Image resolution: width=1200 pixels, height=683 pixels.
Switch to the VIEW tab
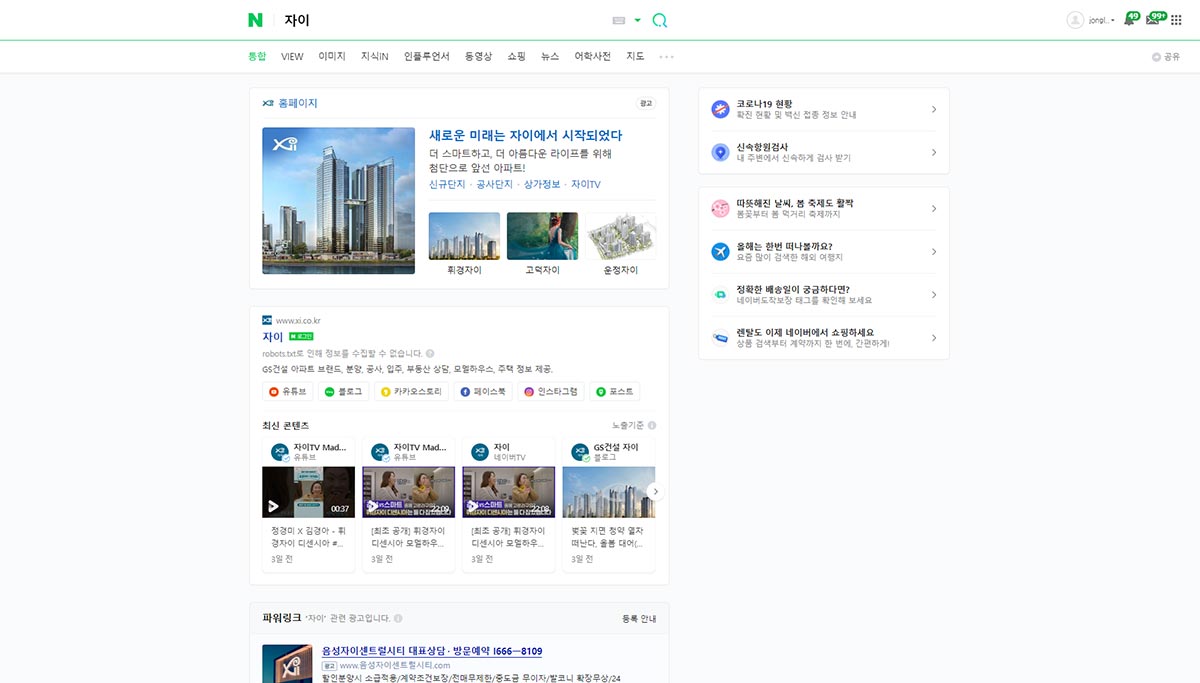[x=292, y=56]
